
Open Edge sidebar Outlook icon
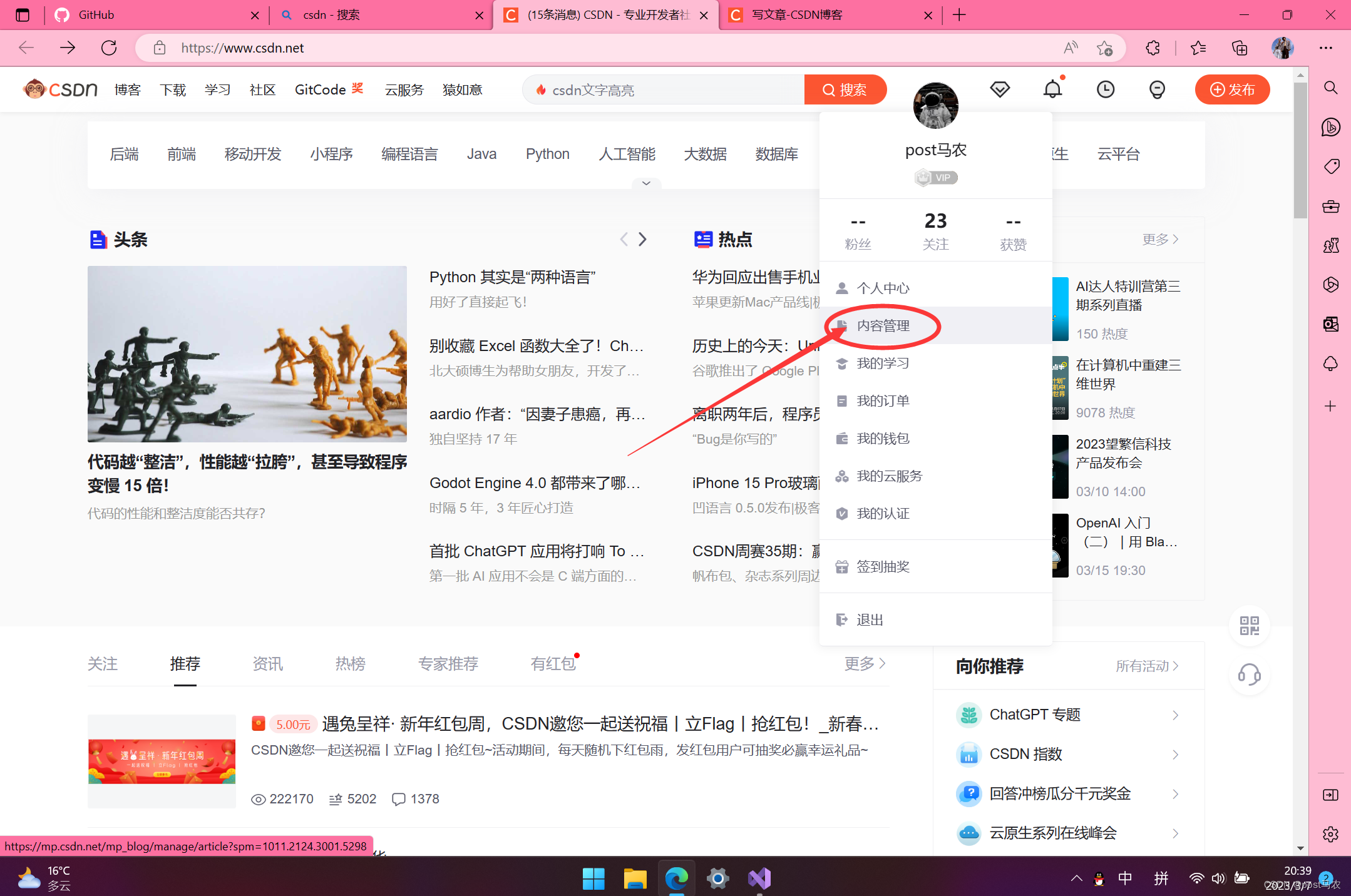pos(1331,323)
